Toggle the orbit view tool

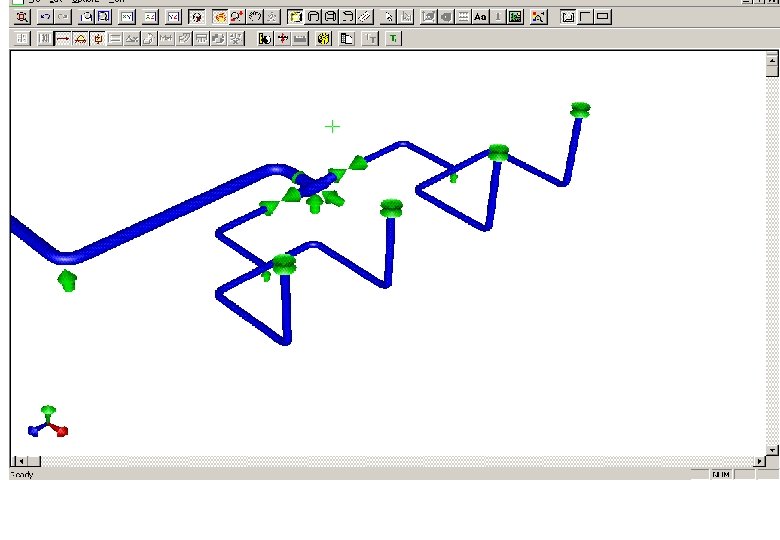tap(197, 17)
